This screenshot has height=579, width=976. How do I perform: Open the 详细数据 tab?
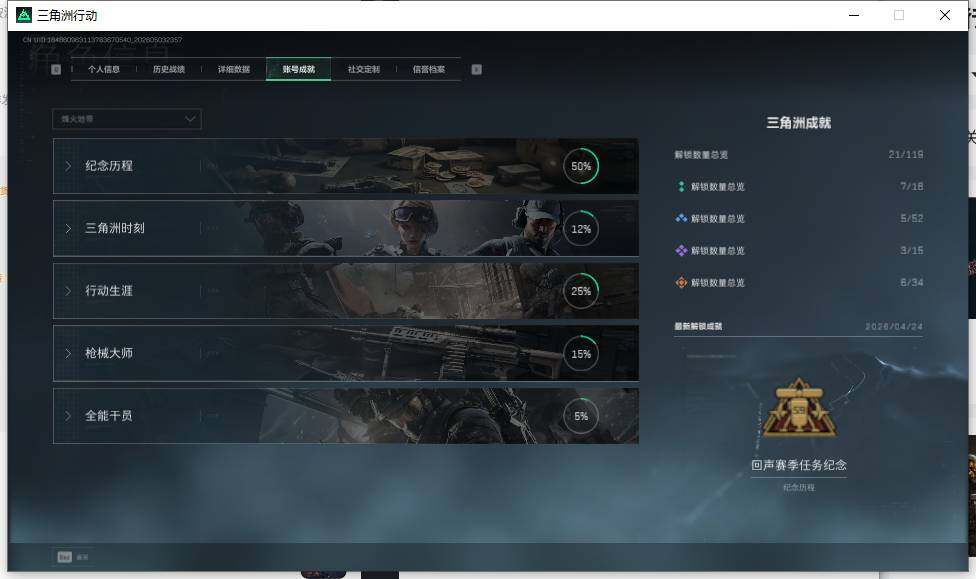[x=233, y=69]
